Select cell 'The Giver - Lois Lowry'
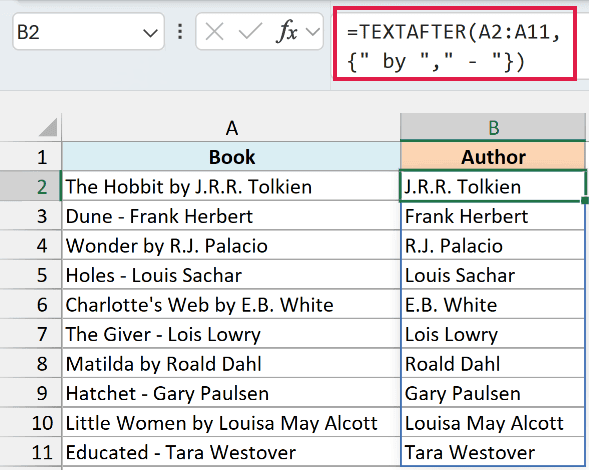This screenshot has height=470, width=589. click(231, 334)
